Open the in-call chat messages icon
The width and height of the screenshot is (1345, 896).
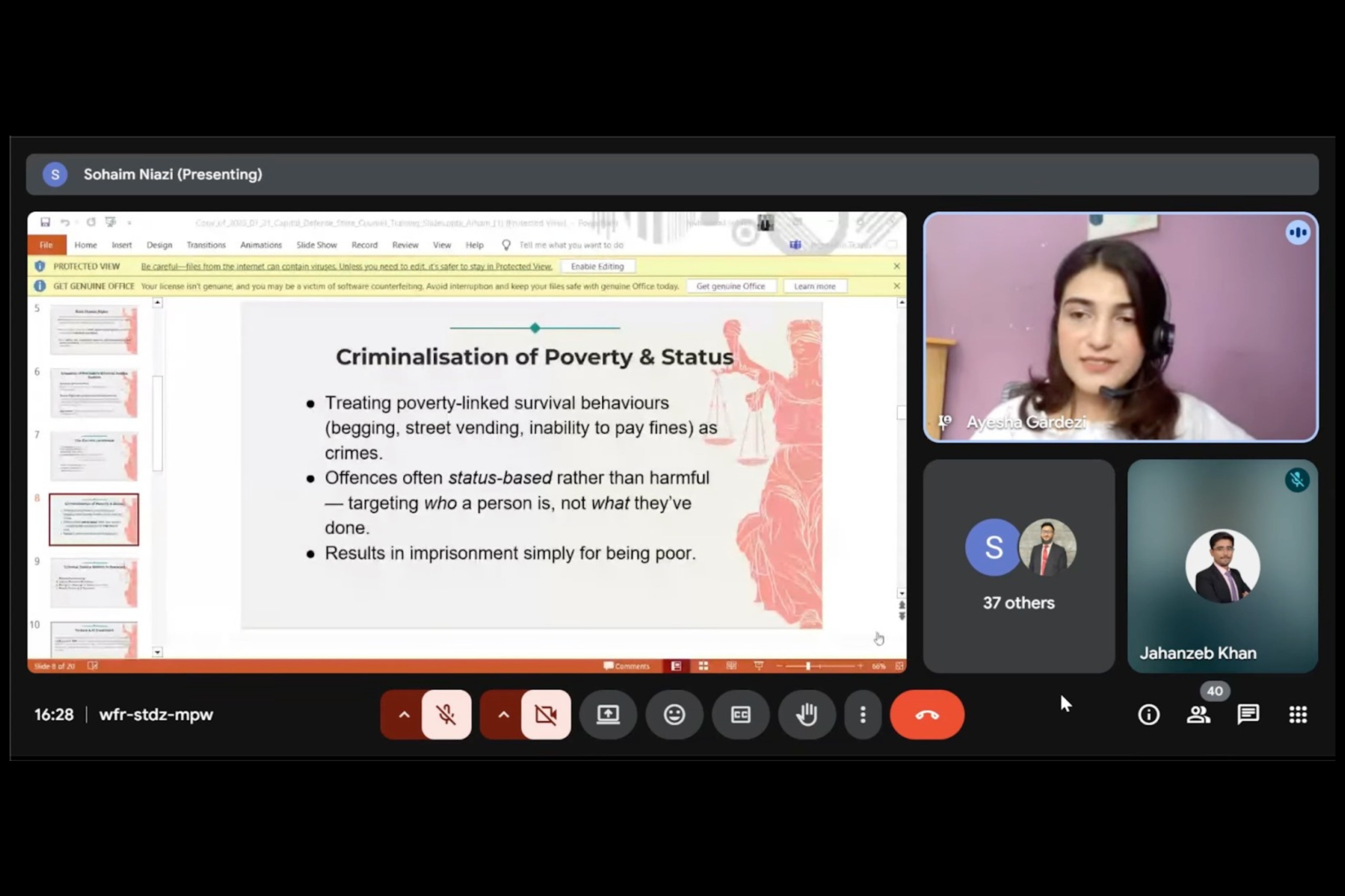pyautogui.click(x=1248, y=714)
